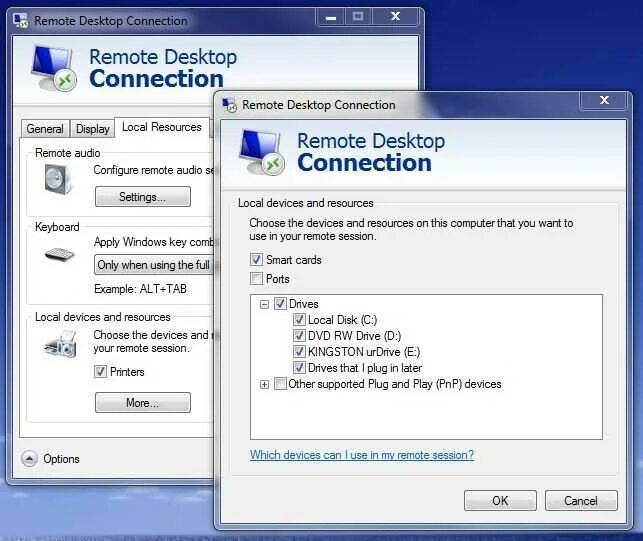Click the title bar icon of the back window

[x=21, y=21]
